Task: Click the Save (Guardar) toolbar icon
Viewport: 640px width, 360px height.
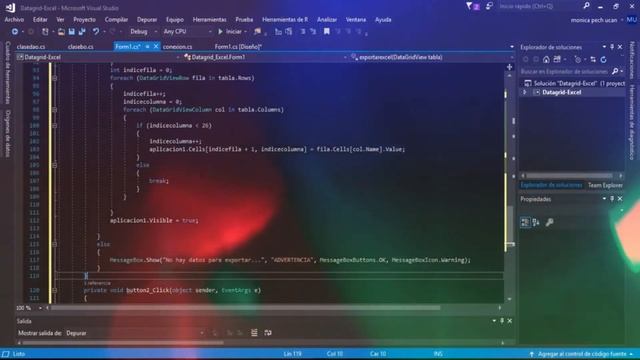Action: pos(71,31)
